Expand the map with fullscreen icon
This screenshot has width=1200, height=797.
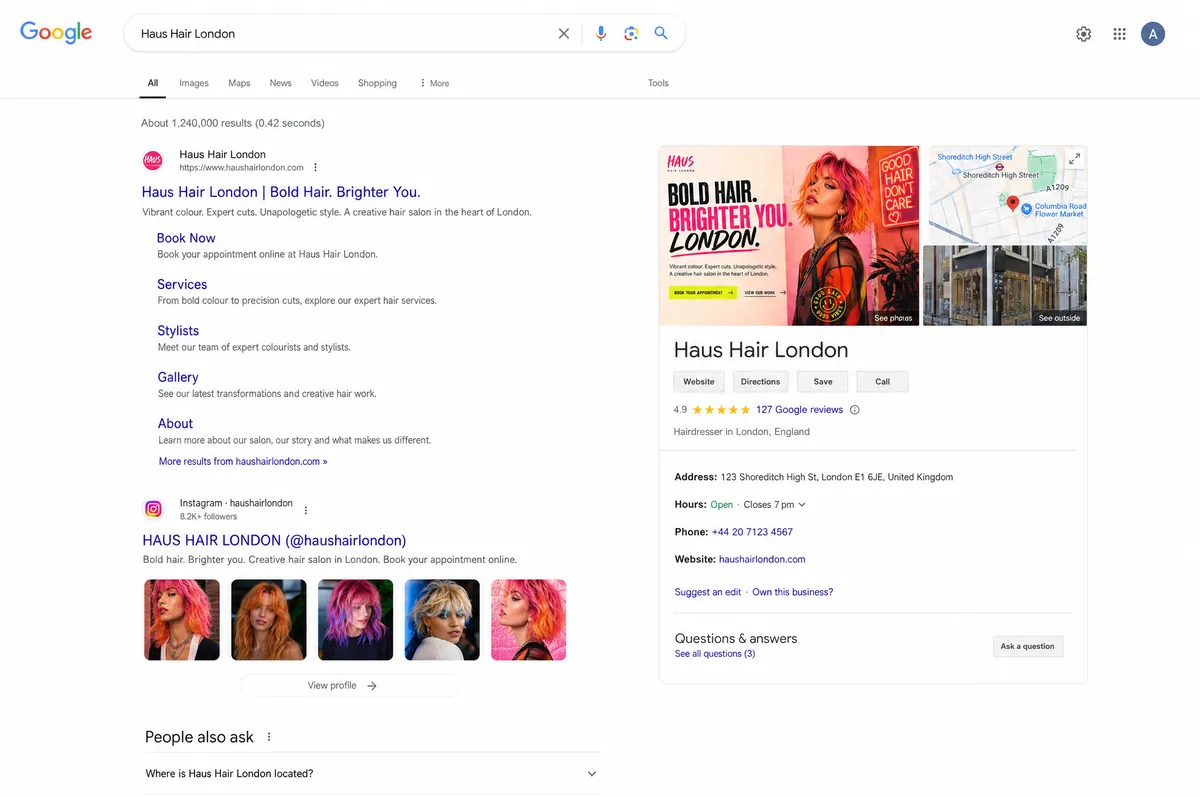pyautogui.click(x=1075, y=158)
